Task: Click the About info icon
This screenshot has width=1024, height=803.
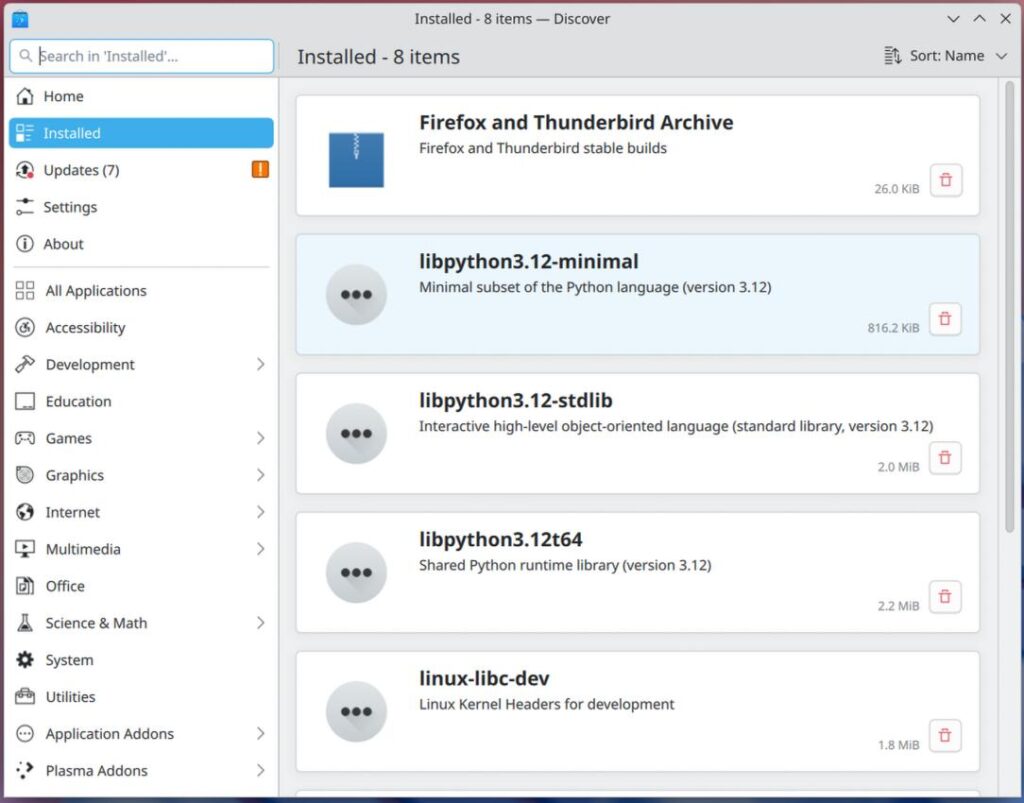Action: coord(25,244)
